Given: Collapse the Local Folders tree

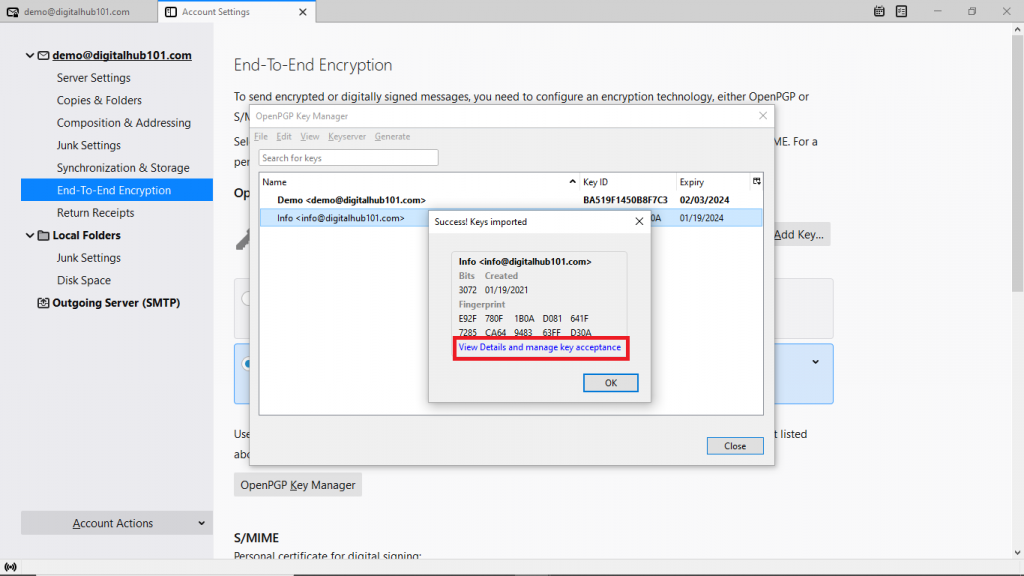Looking at the screenshot, I should tap(29, 235).
